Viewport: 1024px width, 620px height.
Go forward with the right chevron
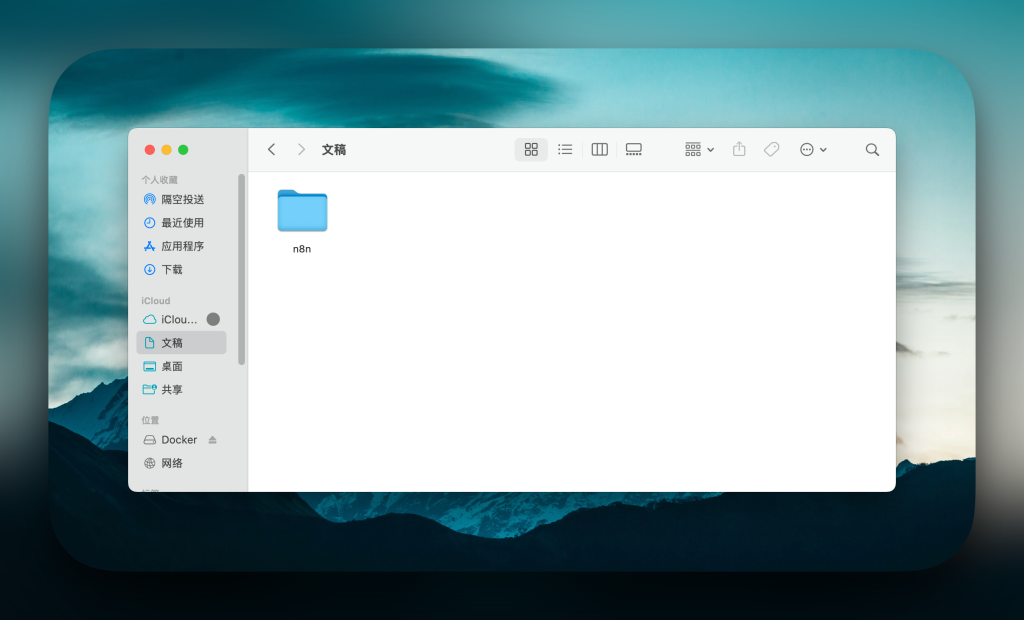click(x=301, y=150)
